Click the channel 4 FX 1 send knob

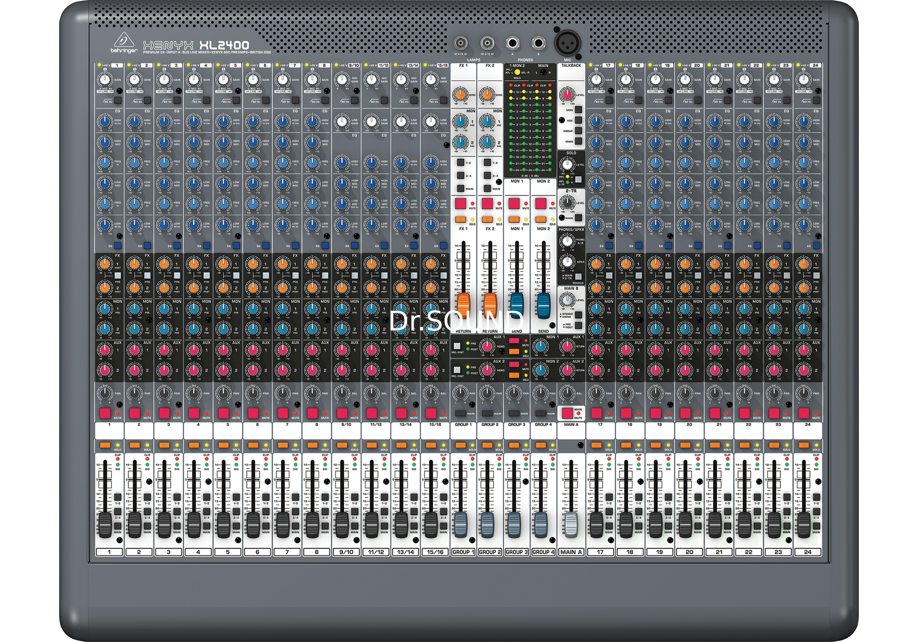click(194, 265)
